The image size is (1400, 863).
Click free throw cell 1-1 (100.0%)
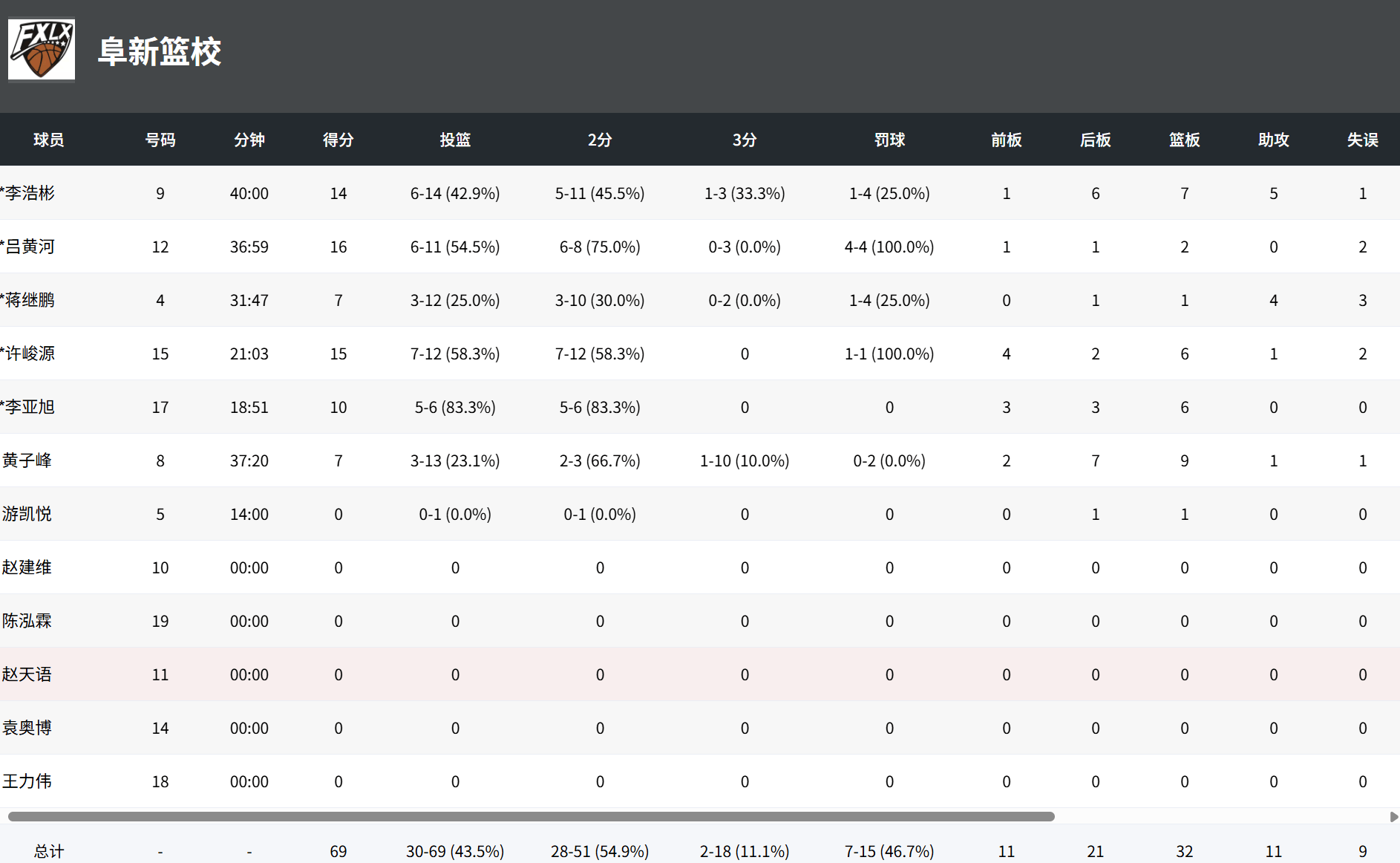click(x=889, y=354)
